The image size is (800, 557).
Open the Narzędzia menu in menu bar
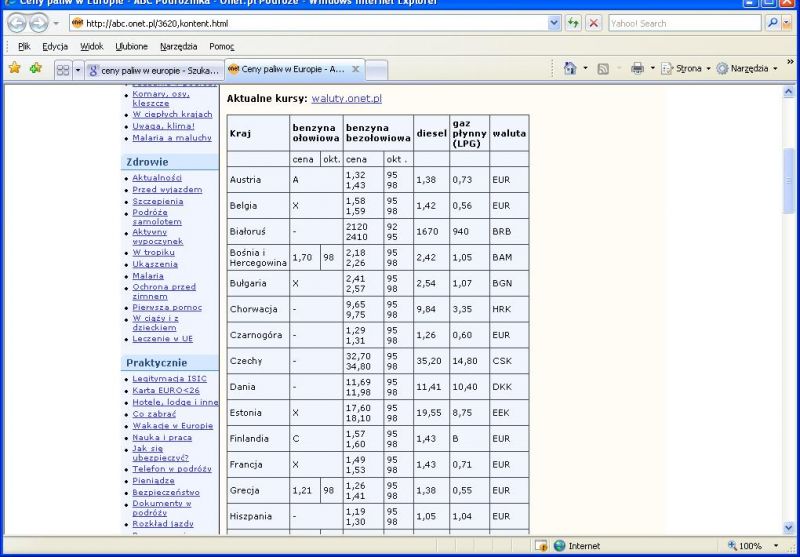pos(179,46)
